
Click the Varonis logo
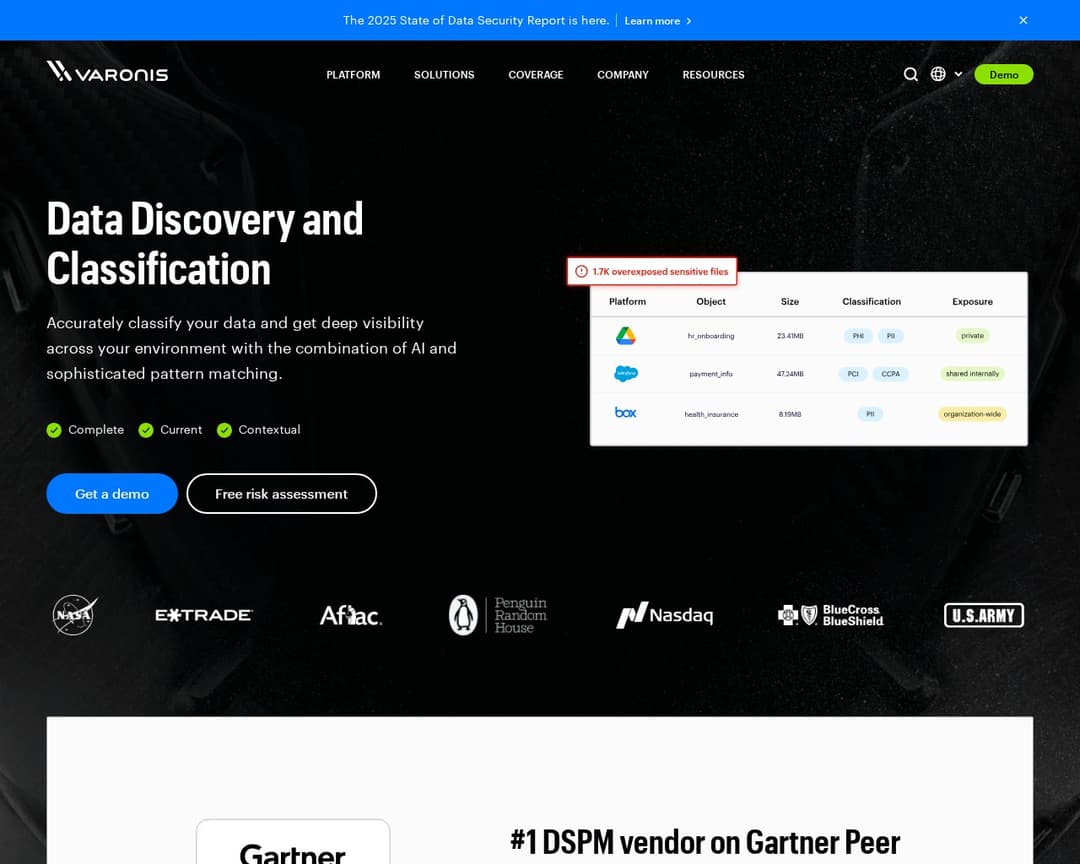point(107,72)
